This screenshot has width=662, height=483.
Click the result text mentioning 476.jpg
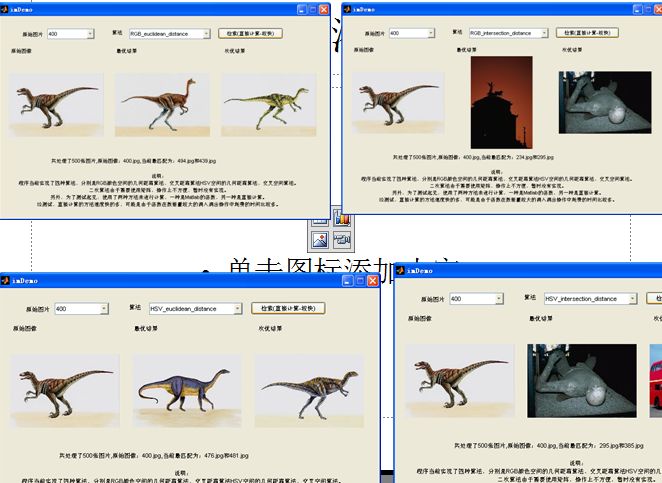pyautogui.click(x=154, y=456)
